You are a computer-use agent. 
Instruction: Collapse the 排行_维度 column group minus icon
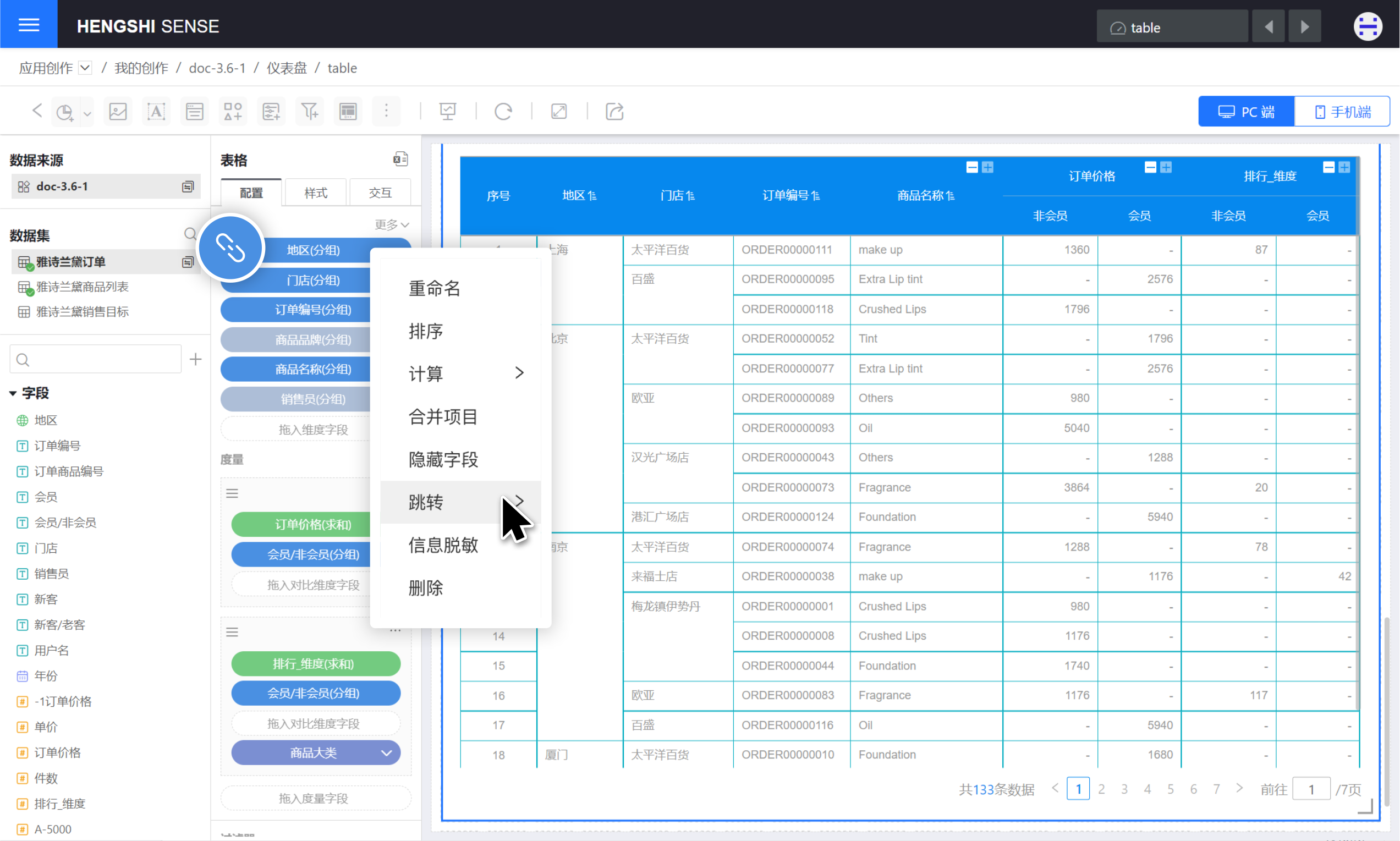tap(1328, 167)
